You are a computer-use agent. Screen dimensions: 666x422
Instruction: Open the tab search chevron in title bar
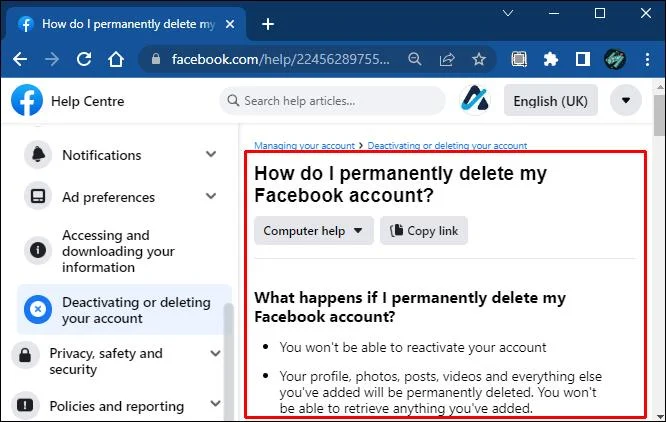[x=508, y=13]
